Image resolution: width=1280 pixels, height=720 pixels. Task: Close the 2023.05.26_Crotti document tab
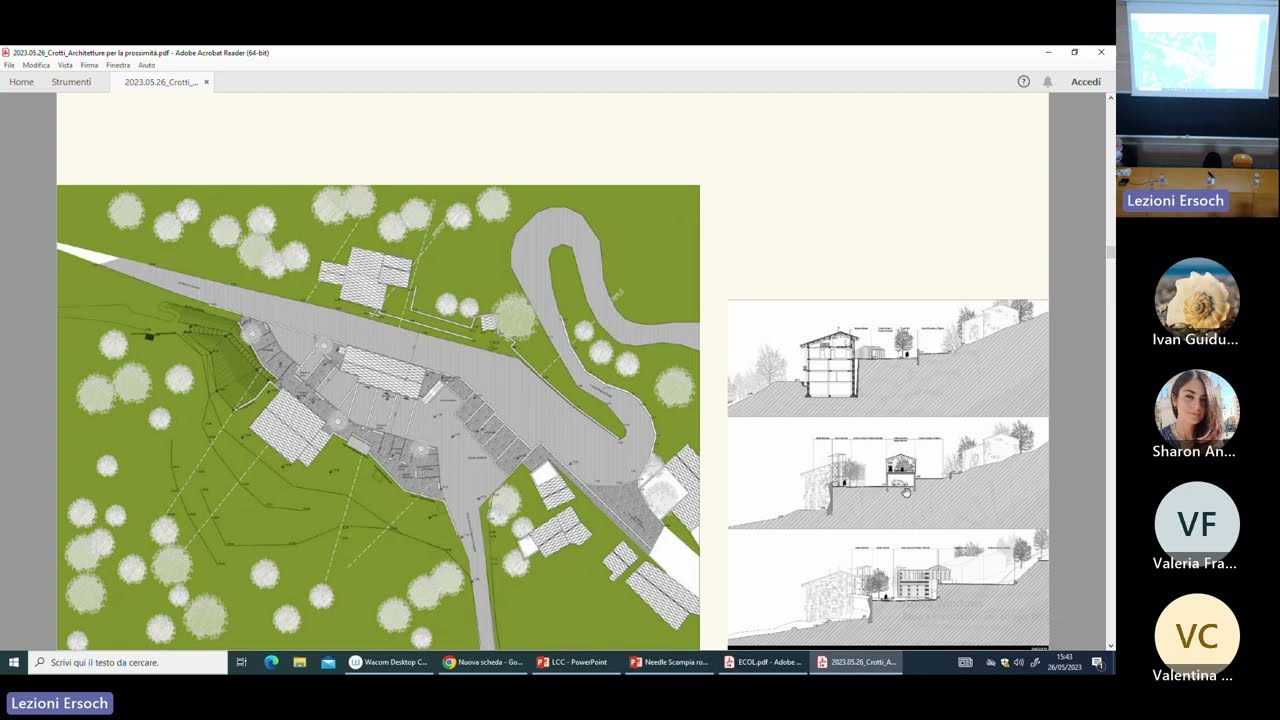207,82
